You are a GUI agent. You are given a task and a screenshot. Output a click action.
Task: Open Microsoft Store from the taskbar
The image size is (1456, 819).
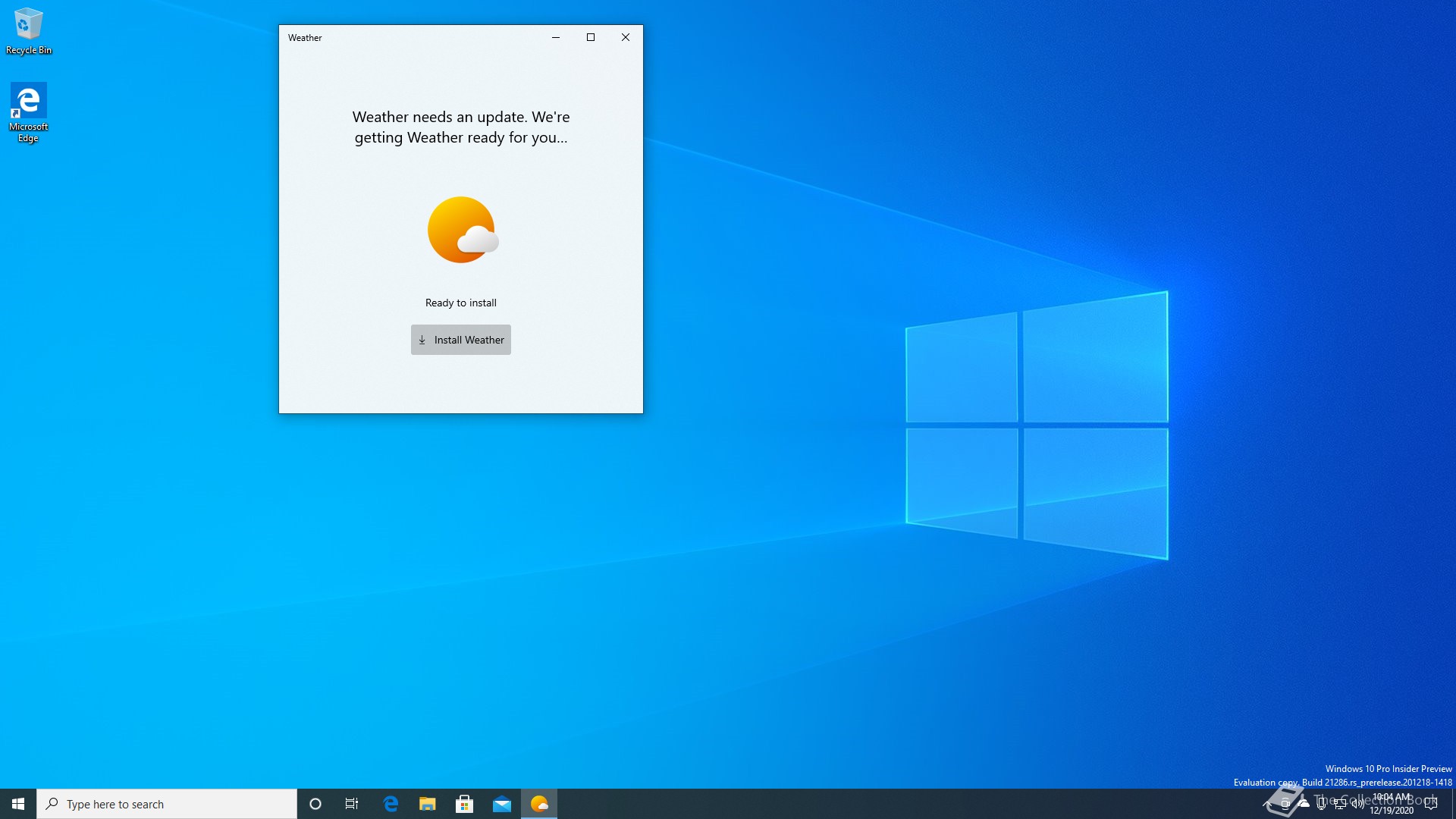[x=465, y=804]
